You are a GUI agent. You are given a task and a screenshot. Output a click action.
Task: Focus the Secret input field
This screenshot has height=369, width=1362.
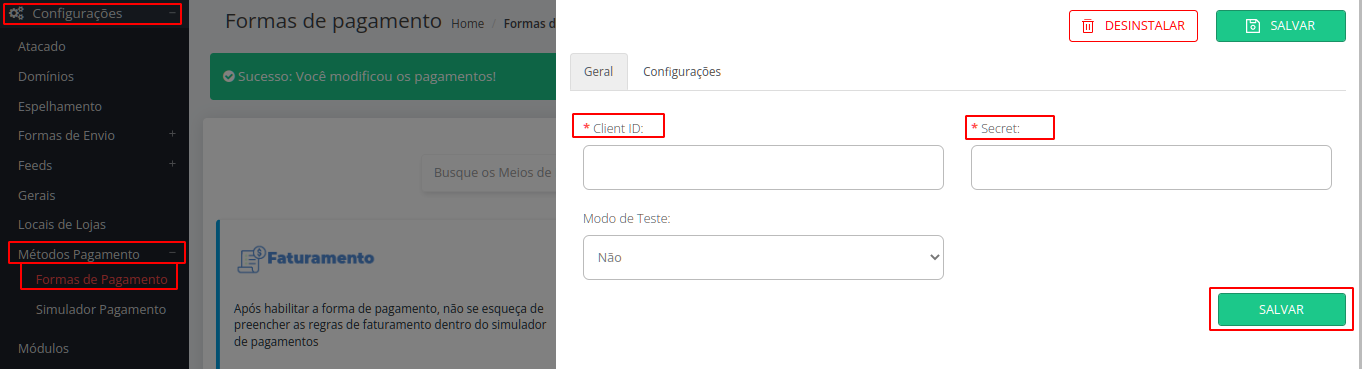click(1151, 167)
